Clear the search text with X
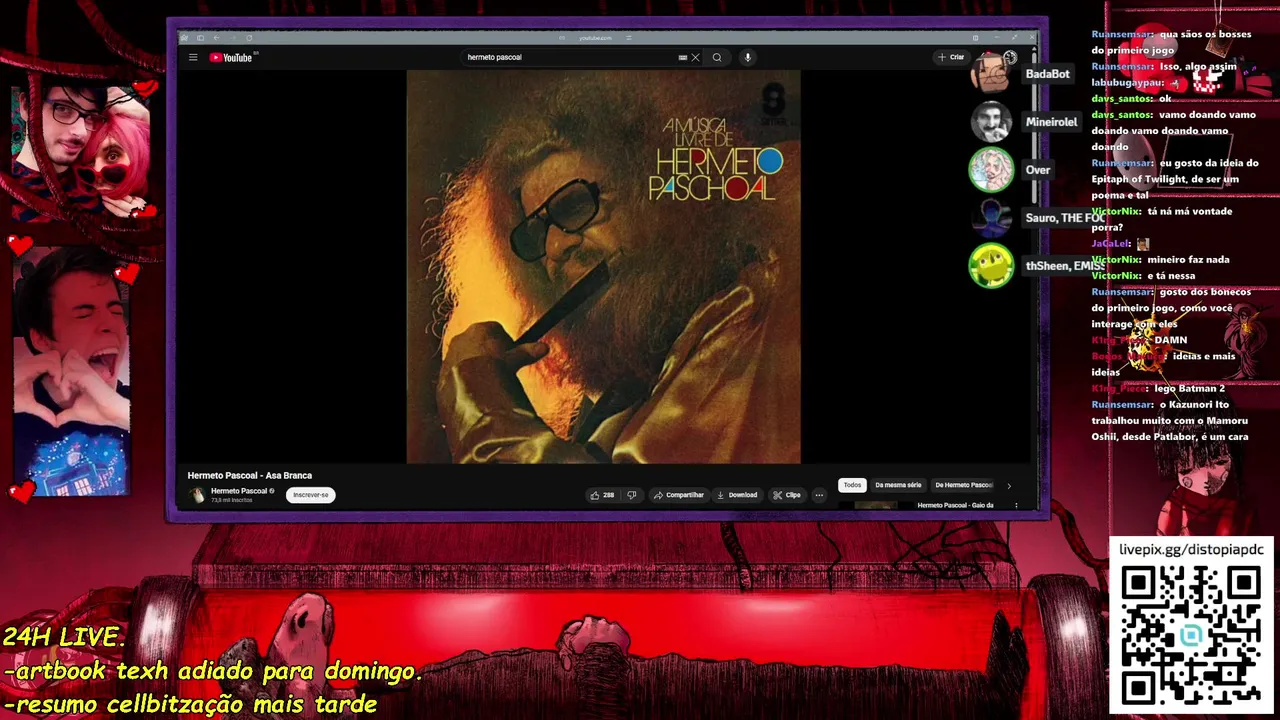 point(695,57)
